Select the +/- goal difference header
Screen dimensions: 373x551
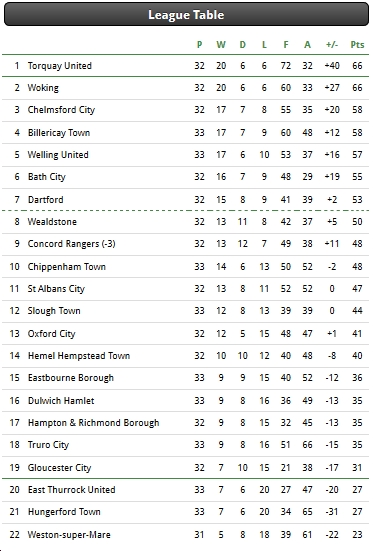click(332, 45)
